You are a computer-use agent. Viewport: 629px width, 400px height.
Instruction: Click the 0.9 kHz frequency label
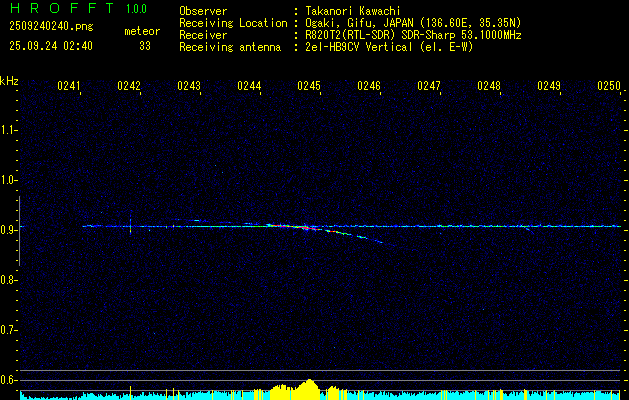click(9, 230)
